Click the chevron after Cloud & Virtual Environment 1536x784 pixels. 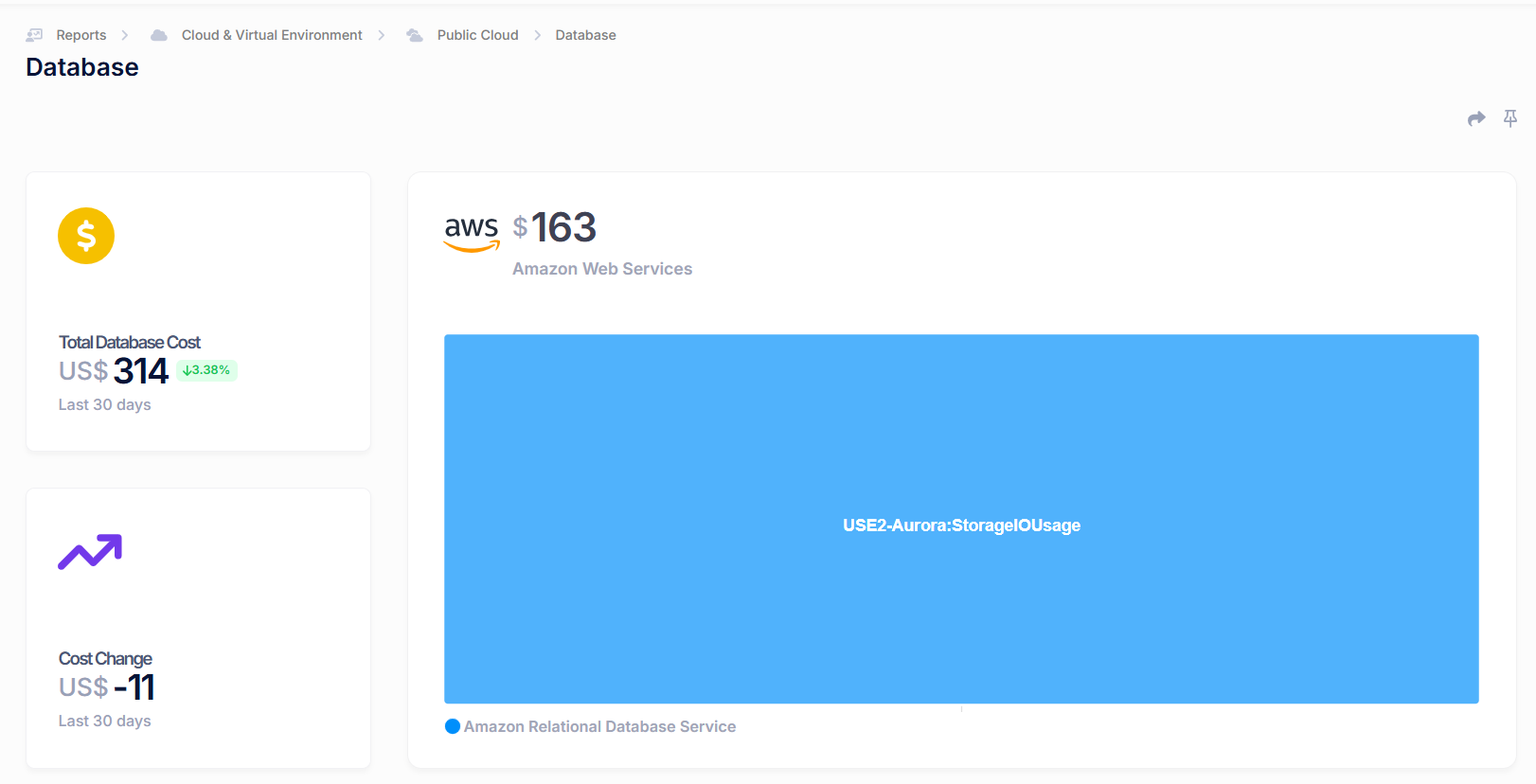pos(382,35)
